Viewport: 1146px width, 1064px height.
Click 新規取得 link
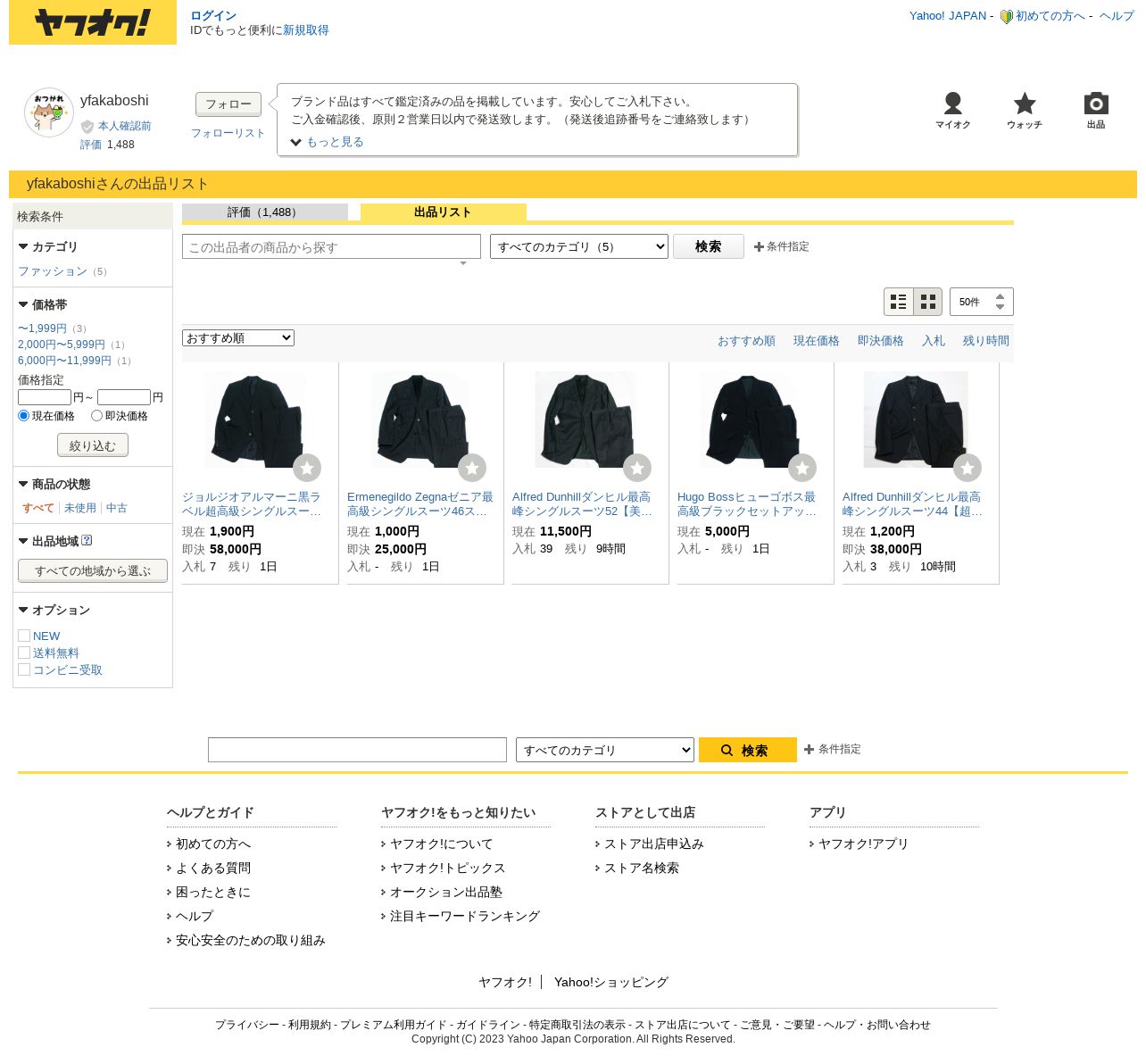[306, 30]
